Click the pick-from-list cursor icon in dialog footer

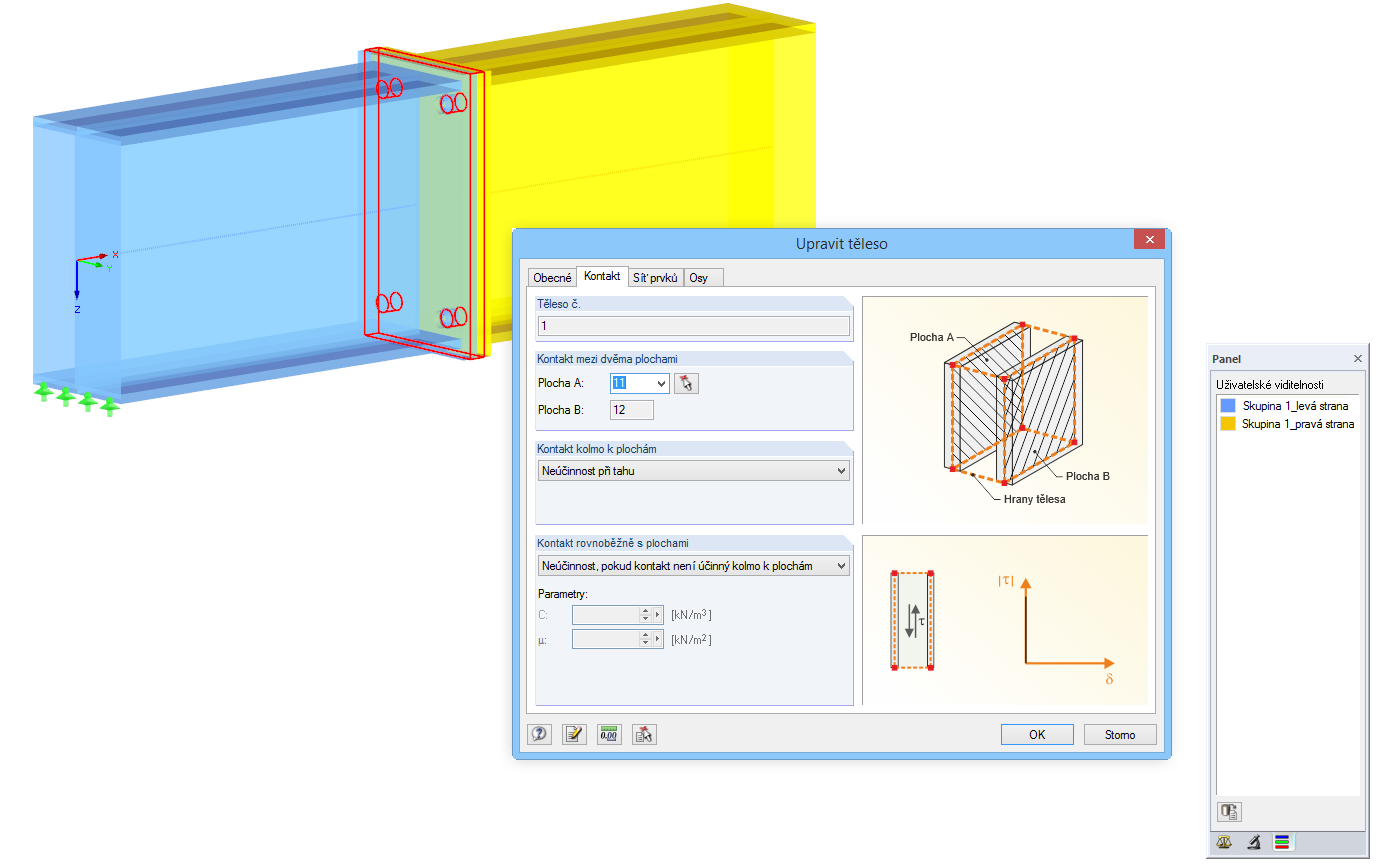point(644,734)
